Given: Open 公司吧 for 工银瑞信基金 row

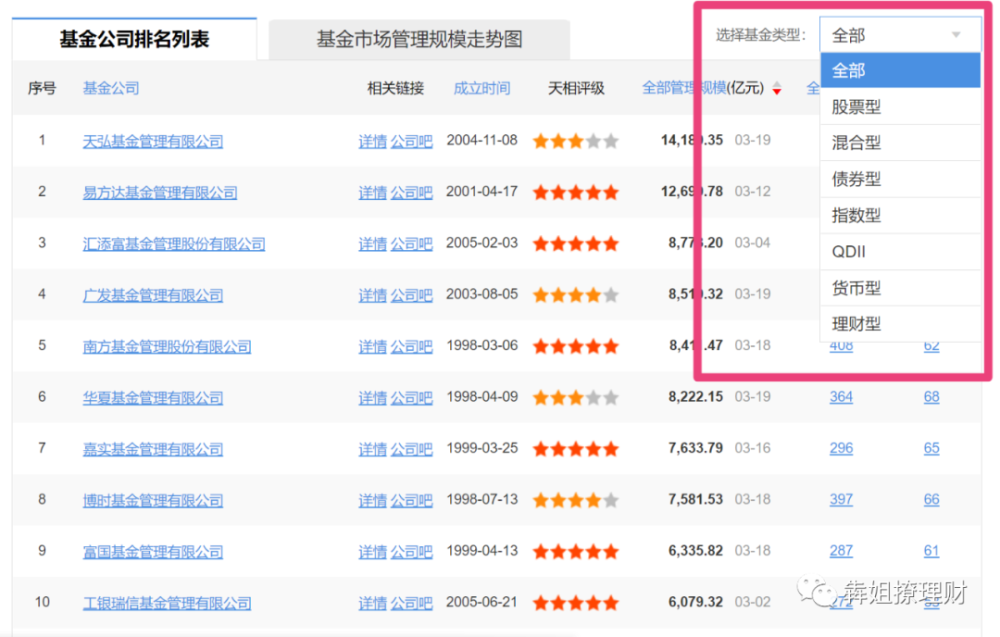Looking at the screenshot, I should (411, 603).
